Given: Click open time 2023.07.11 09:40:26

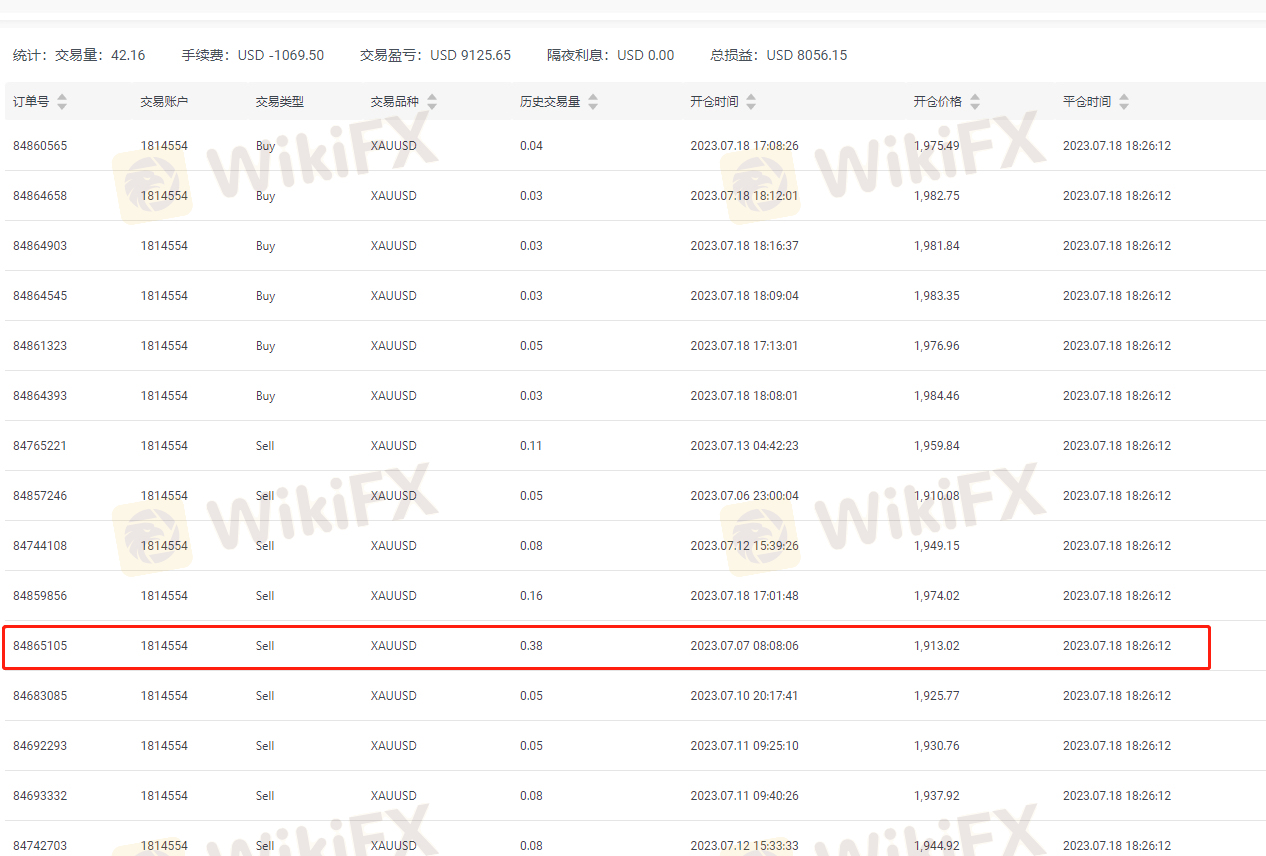Looking at the screenshot, I should tap(744, 796).
